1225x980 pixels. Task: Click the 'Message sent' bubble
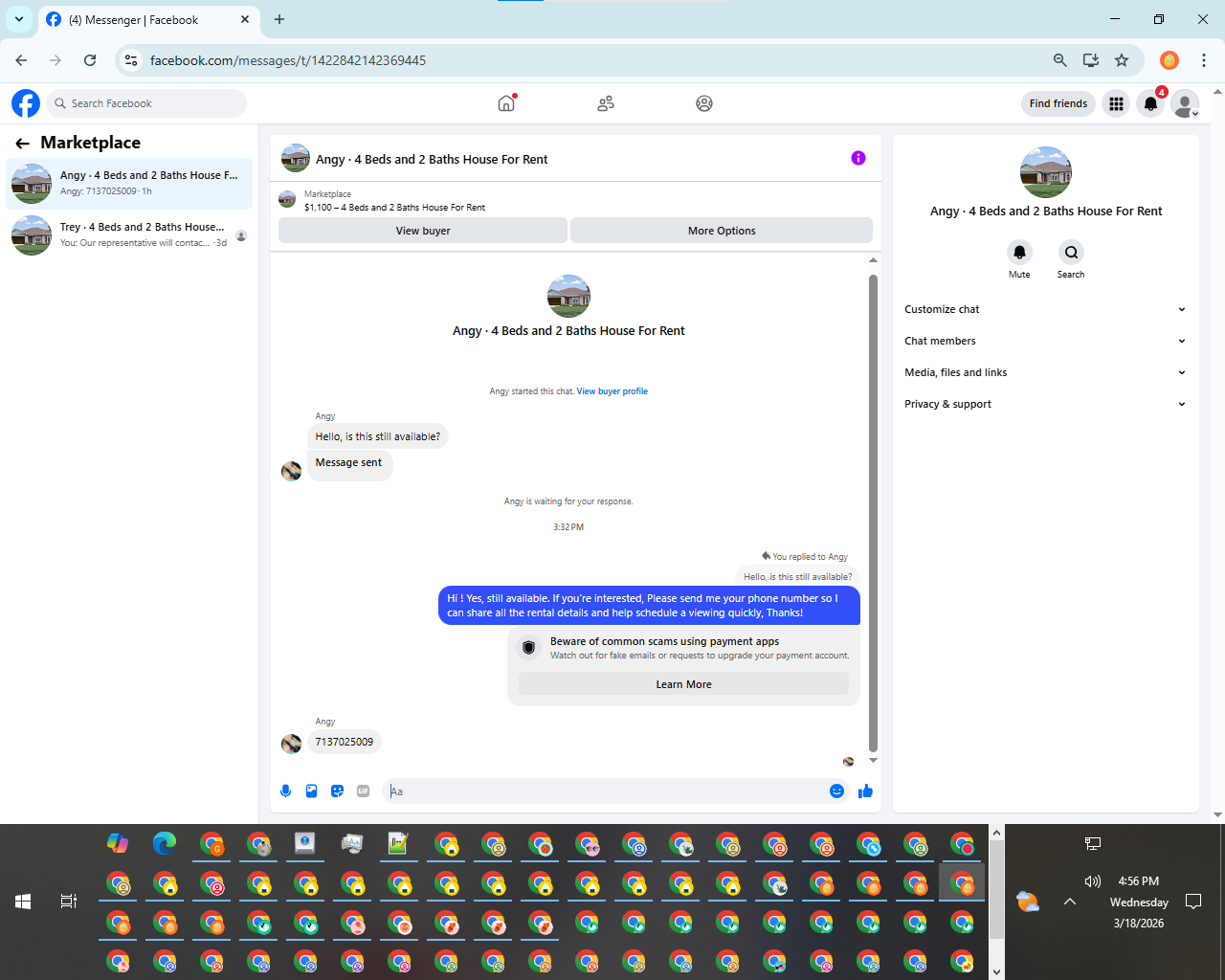[349, 464]
